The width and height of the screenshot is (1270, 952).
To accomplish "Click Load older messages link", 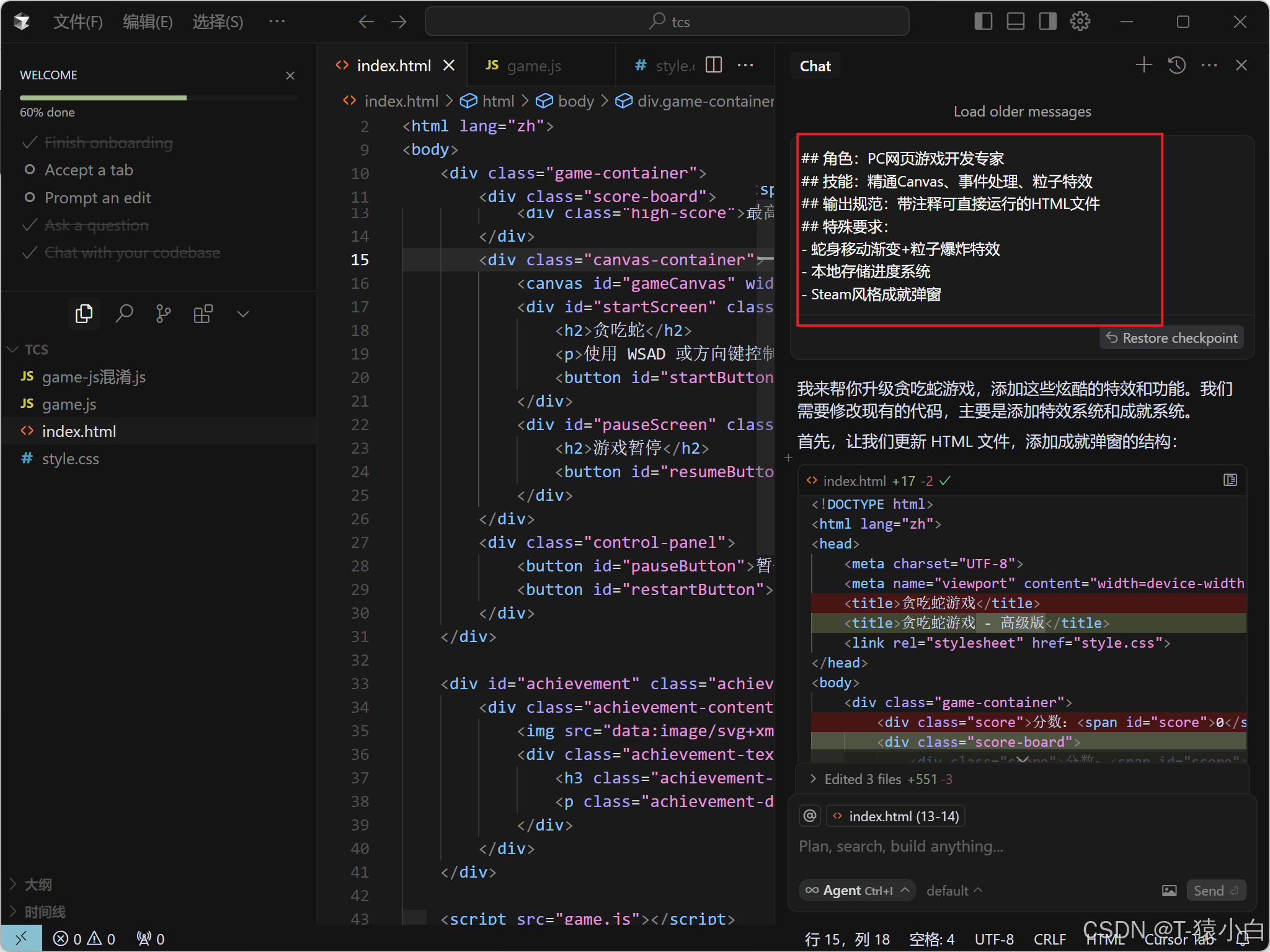I will (1022, 112).
